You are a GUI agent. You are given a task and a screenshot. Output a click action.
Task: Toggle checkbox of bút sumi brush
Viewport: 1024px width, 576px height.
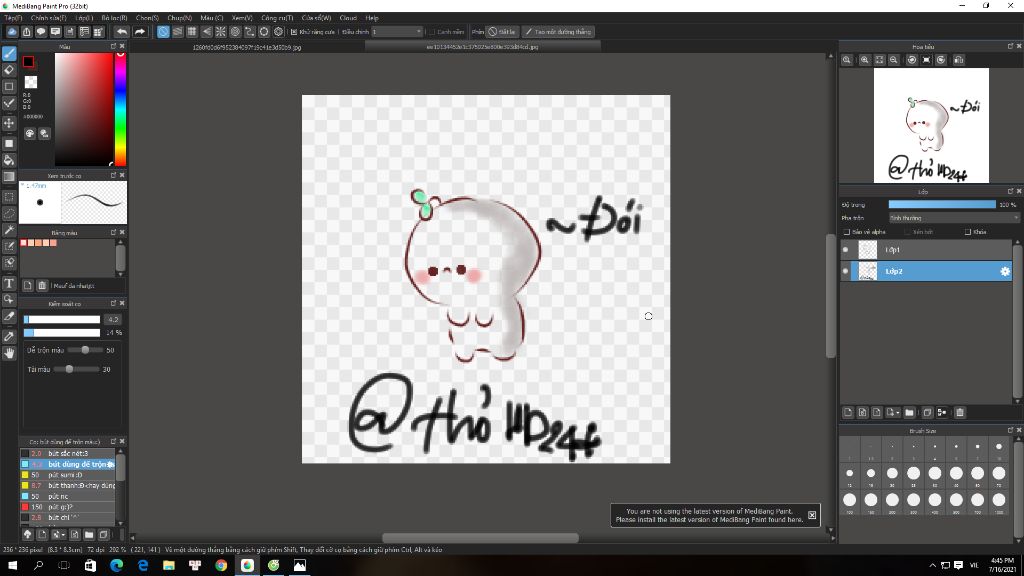tap(25, 475)
